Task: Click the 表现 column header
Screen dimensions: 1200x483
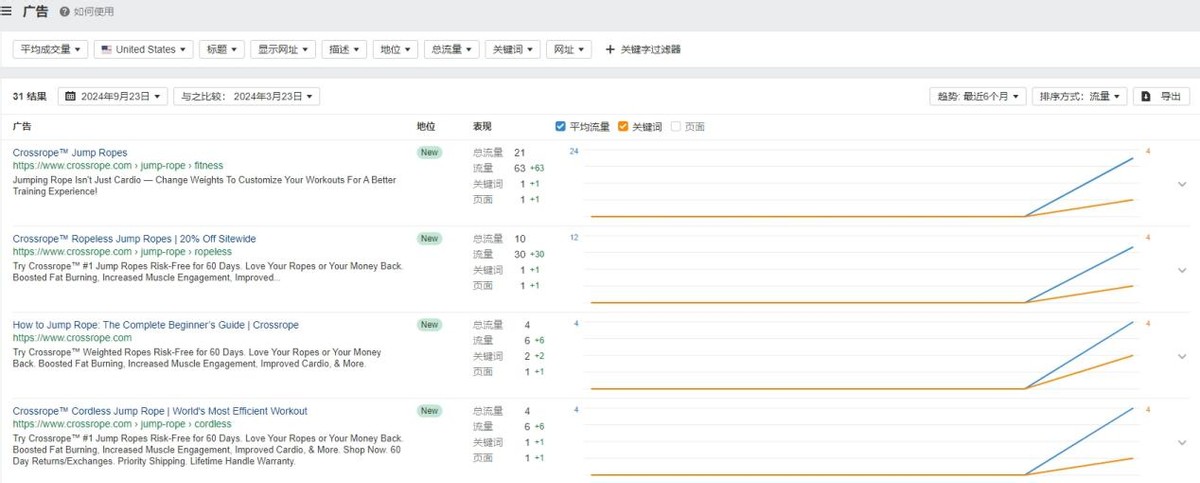Action: [482, 127]
